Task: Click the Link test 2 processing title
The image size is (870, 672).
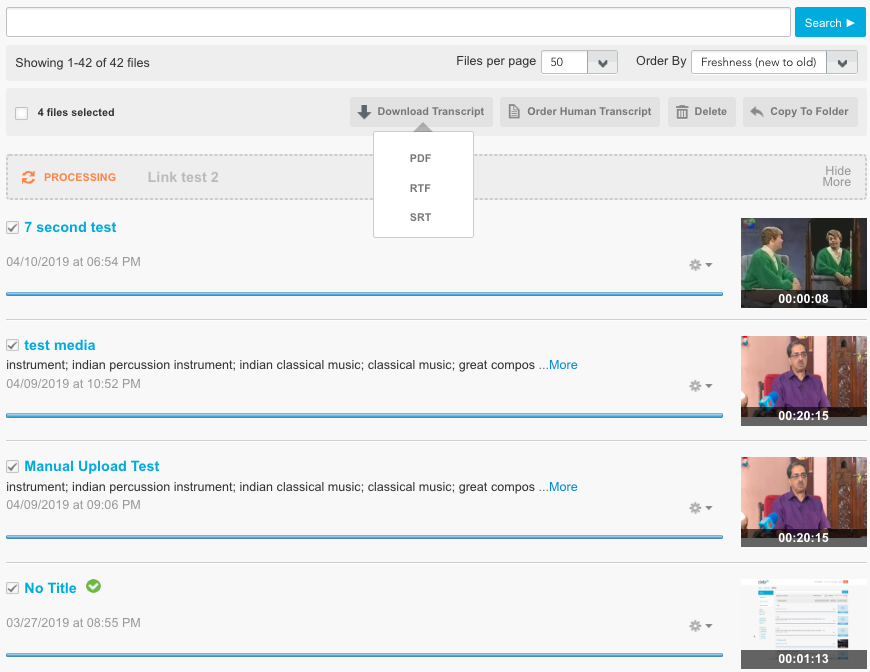Action: click(x=183, y=177)
